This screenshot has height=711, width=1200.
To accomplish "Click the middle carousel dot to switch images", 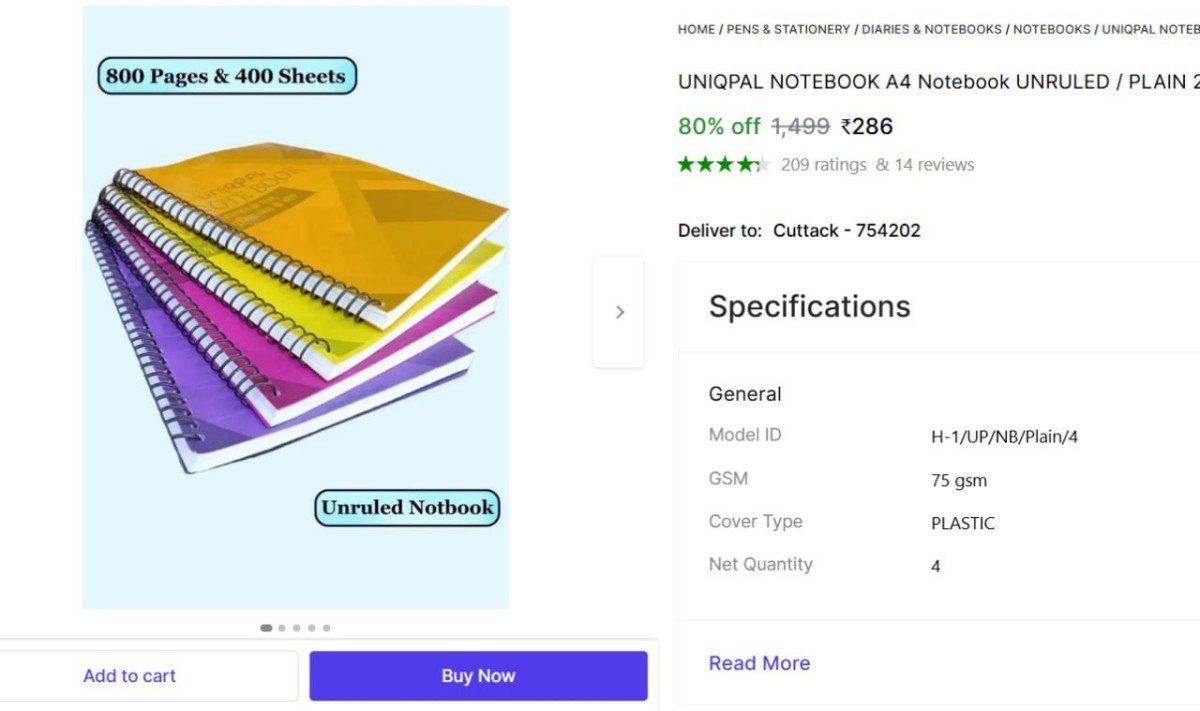I will tap(296, 628).
